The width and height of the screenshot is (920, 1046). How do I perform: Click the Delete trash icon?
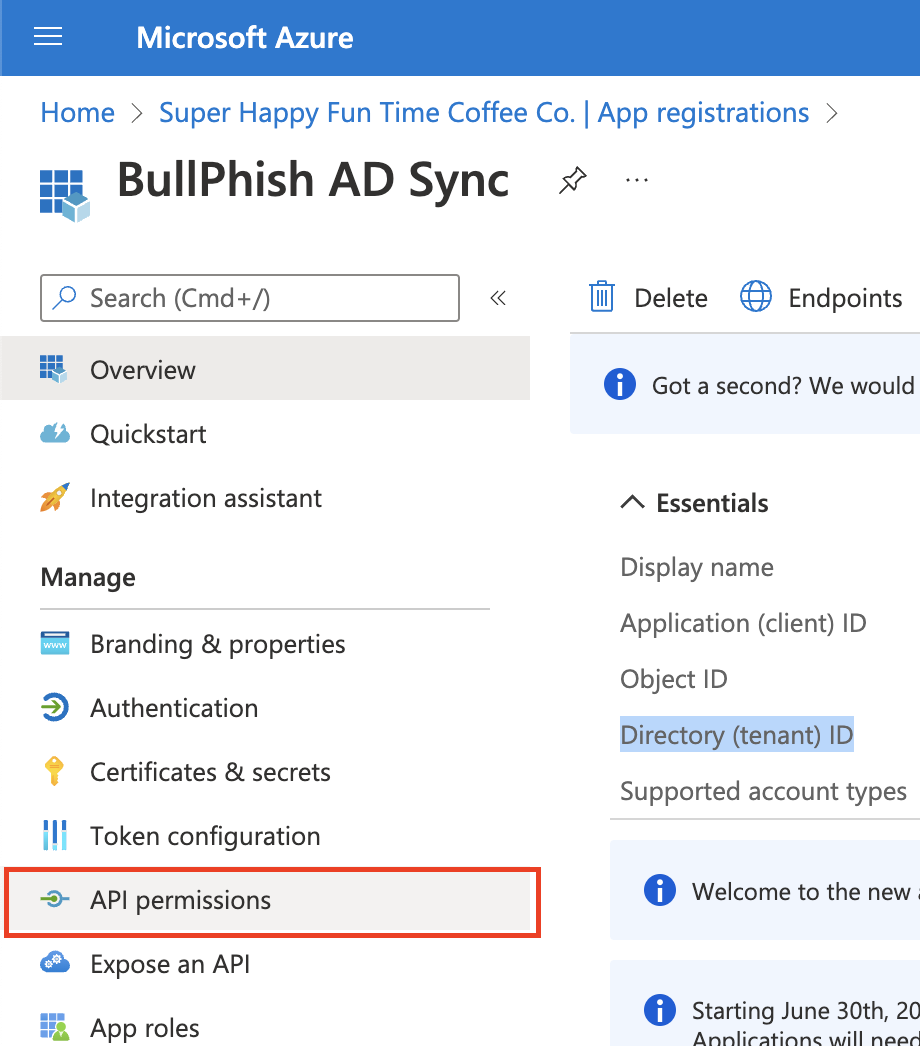(601, 297)
